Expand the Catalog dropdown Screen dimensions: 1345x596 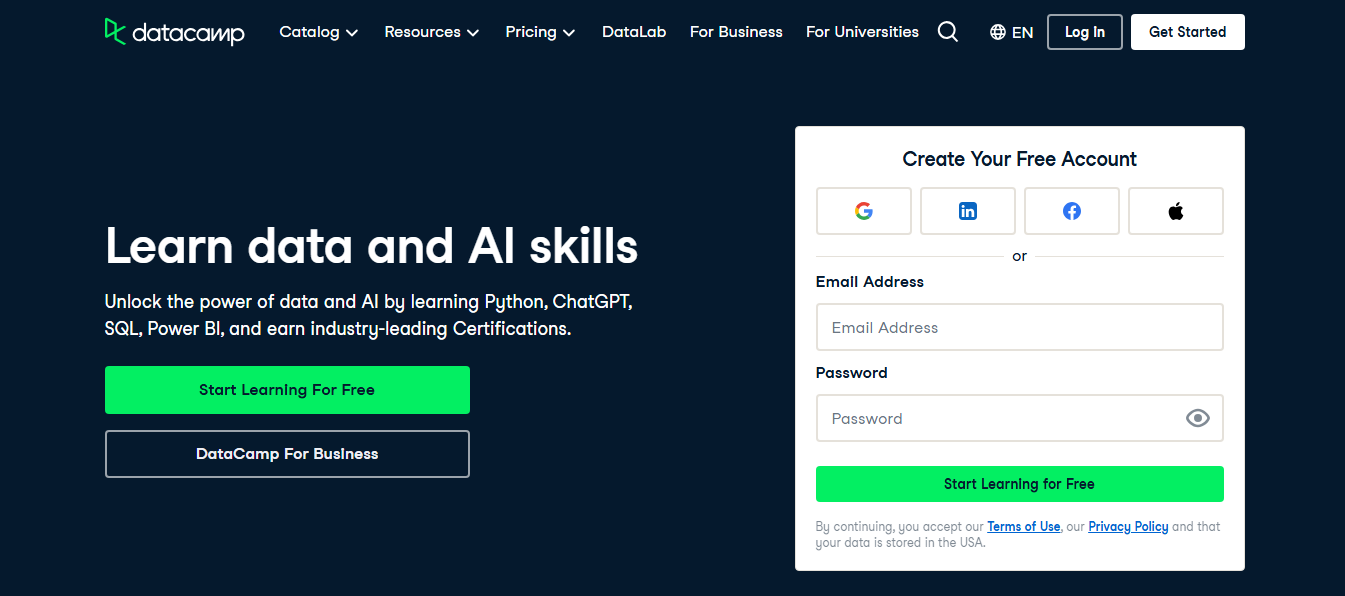pos(318,31)
